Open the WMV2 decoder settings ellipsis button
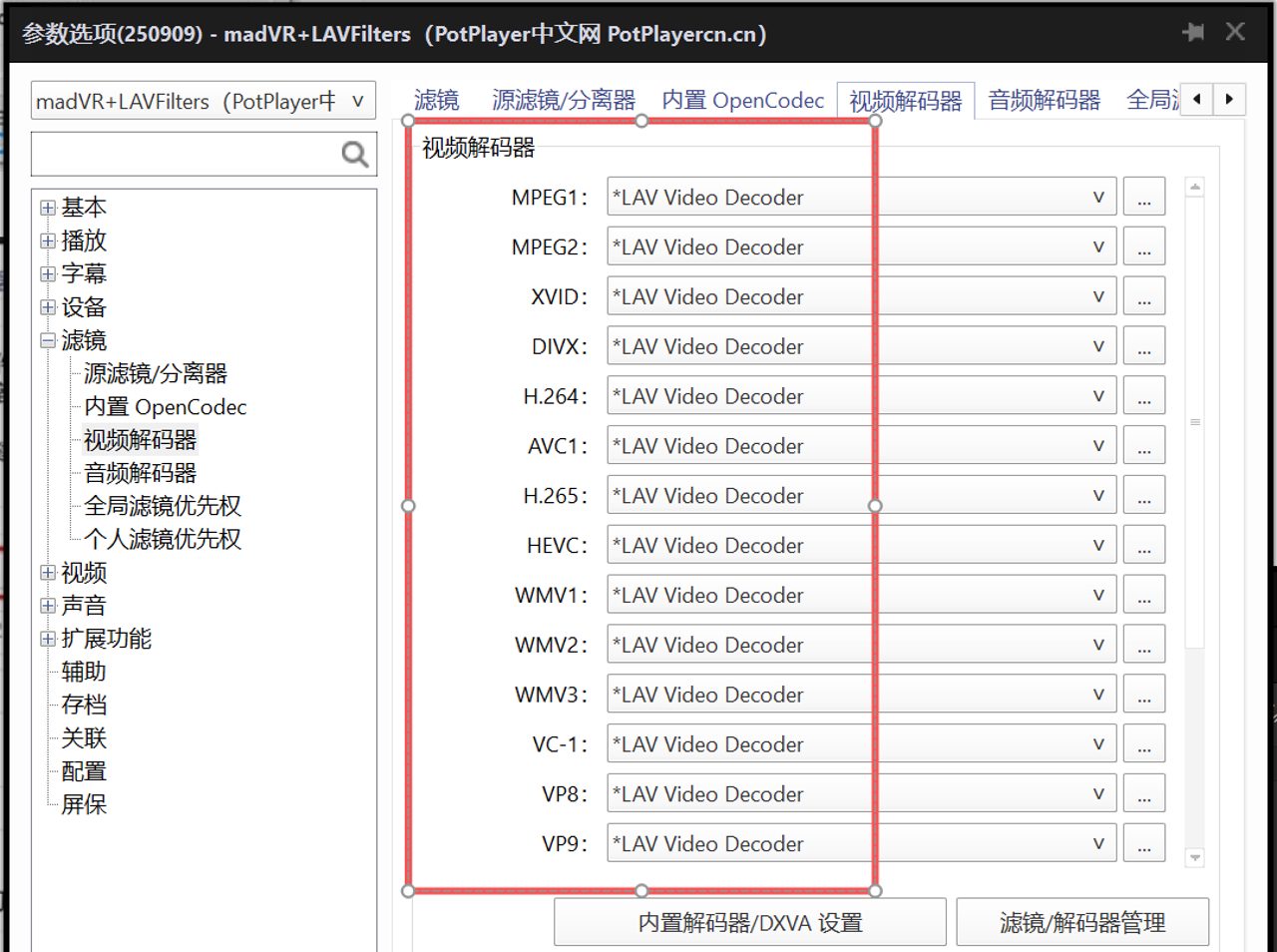This screenshot has width=1277, height=952. pos(1144,645)
